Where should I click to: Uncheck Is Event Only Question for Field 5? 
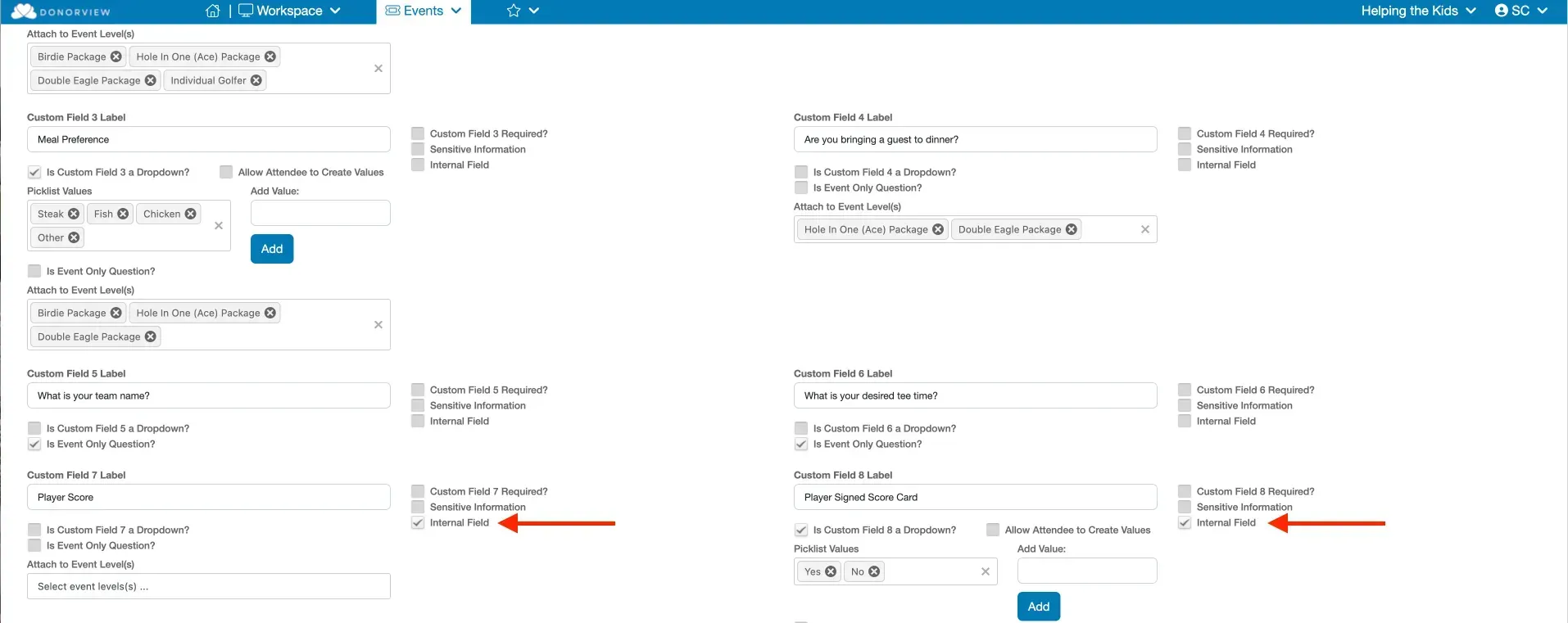click(34, 444)
